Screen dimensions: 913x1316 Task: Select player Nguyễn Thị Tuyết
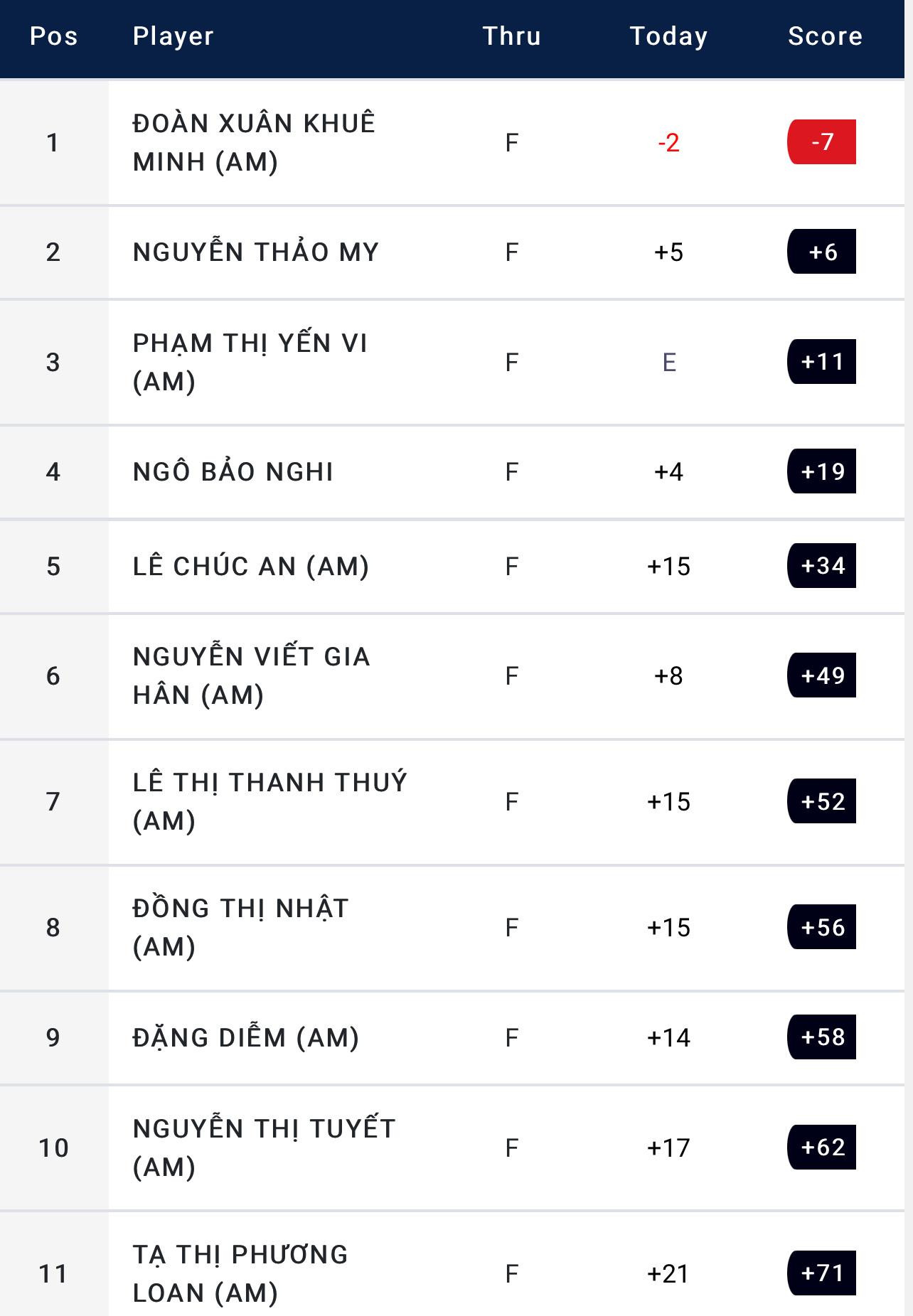pos(264,1148)
